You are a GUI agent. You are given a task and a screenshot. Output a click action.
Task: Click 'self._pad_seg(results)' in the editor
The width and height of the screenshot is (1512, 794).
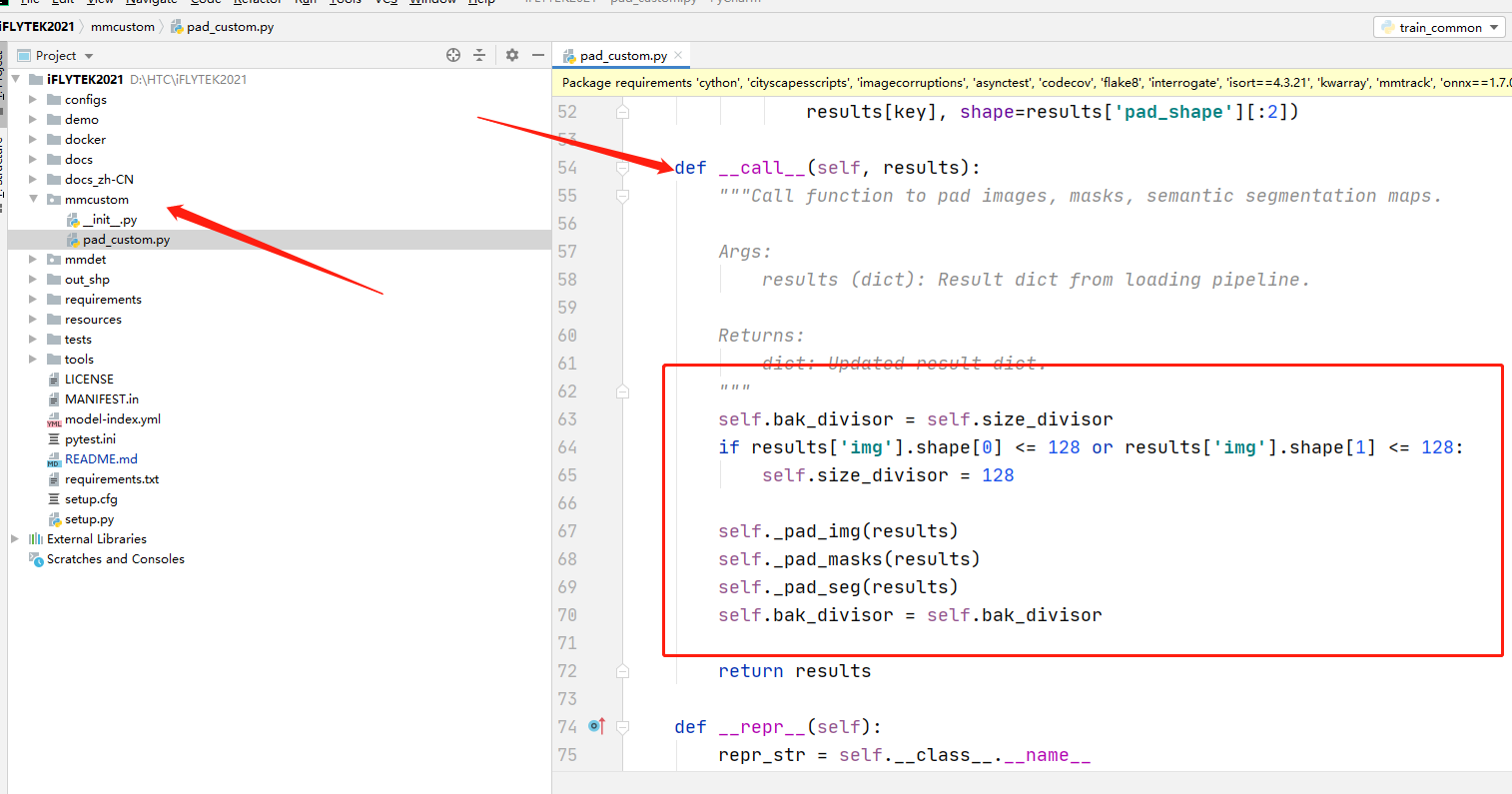coord(838,587)
